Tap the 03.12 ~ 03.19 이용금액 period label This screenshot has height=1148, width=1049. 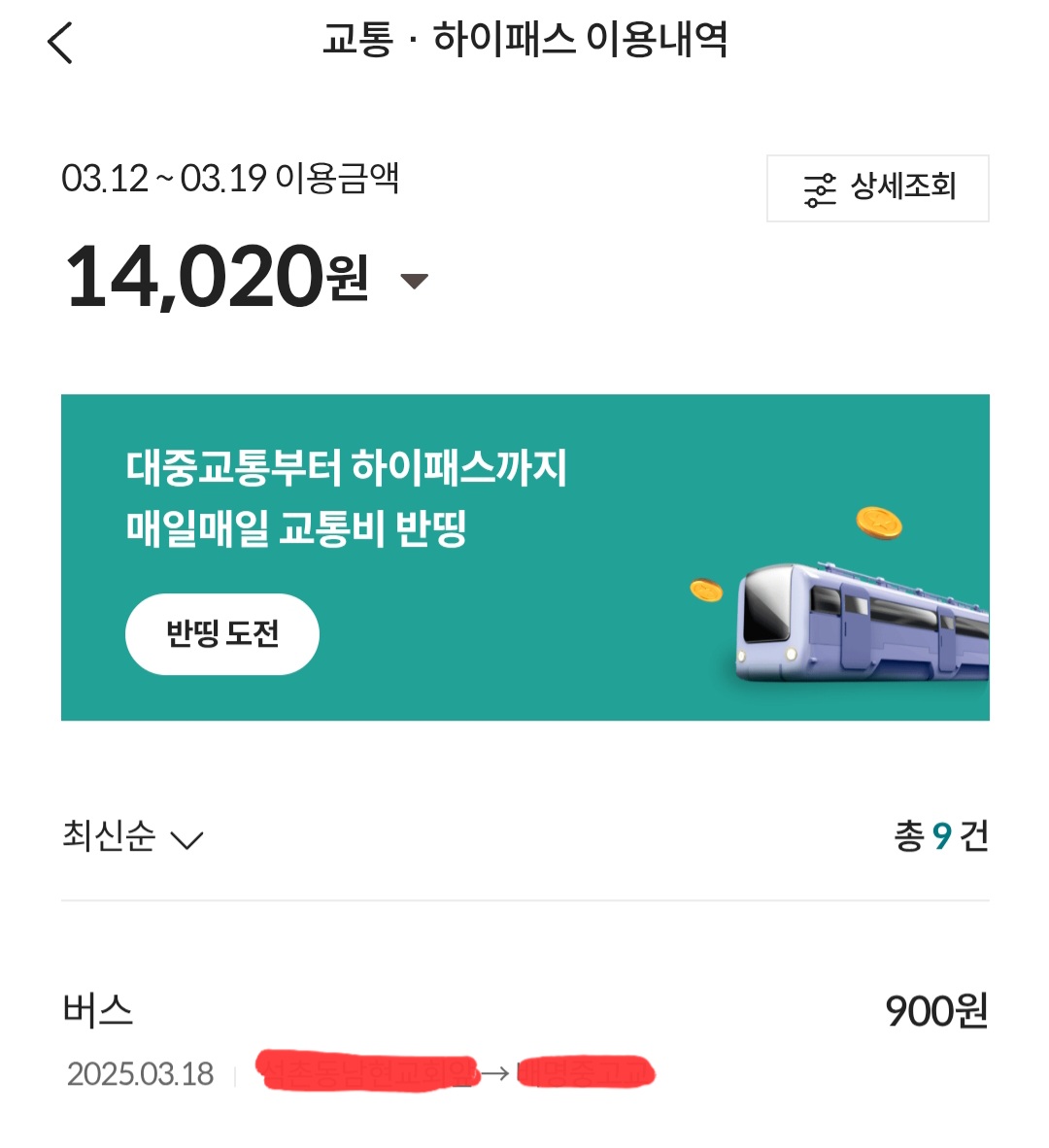(230, 179)
